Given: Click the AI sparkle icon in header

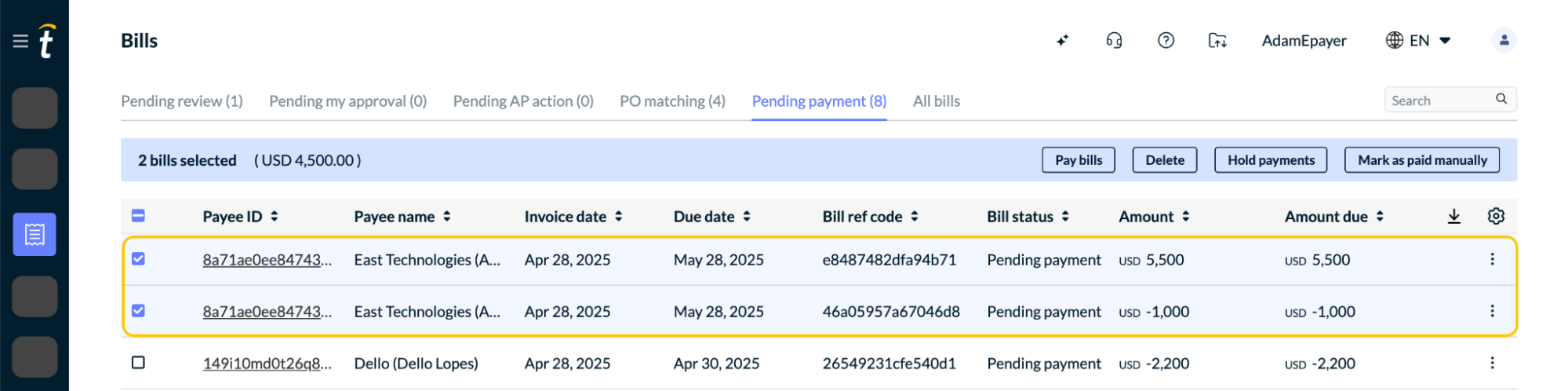Looking at the screenshot, I should pos(1062,40).
